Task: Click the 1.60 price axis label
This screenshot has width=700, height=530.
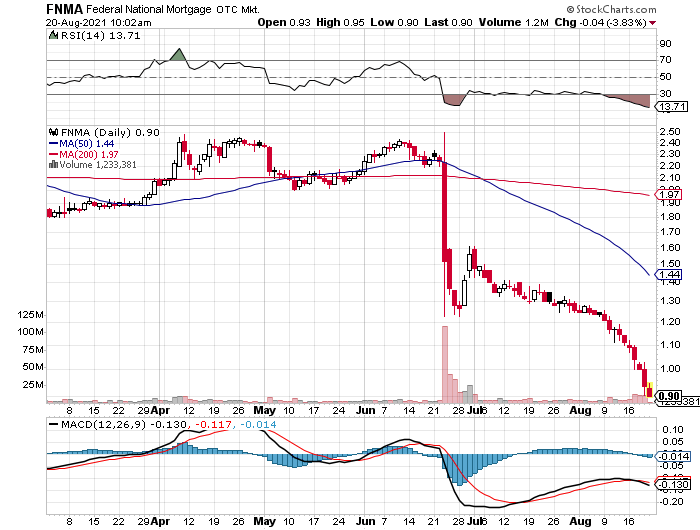Action: tap(670, 247)
